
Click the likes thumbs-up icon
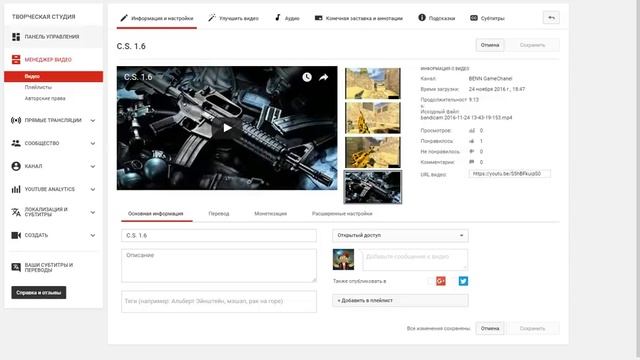click(472, 141)
